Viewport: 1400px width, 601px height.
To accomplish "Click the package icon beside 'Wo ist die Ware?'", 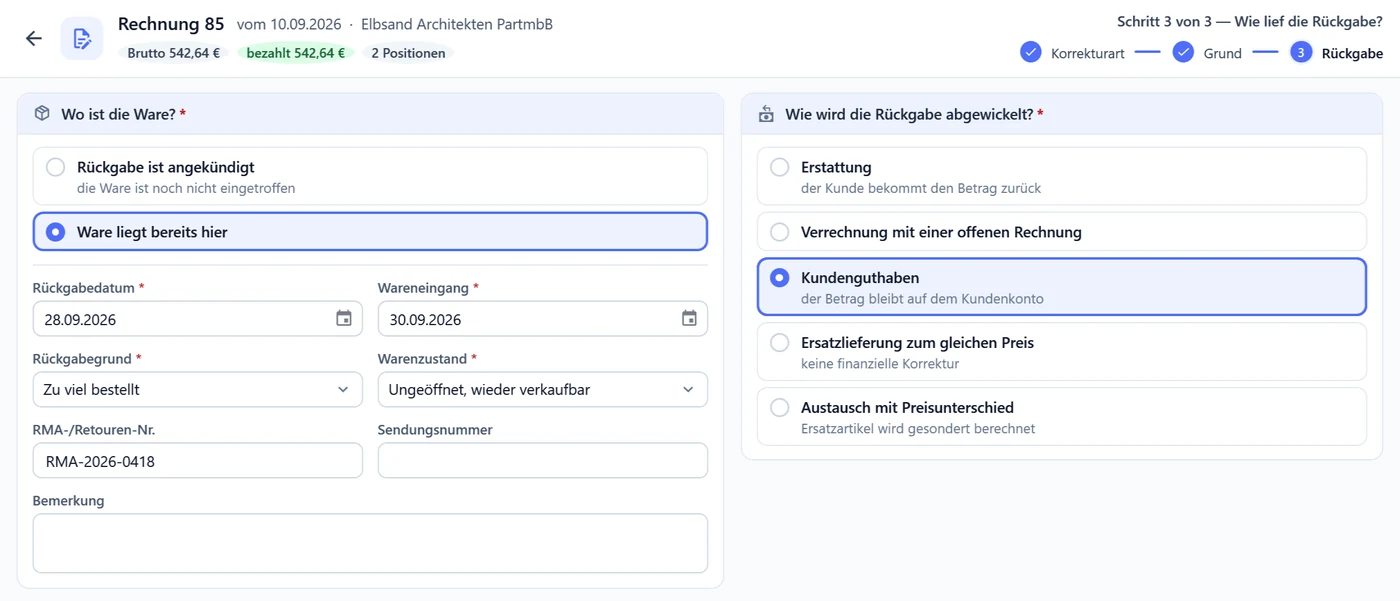I will pyautogui.click(x=42, y=114).
